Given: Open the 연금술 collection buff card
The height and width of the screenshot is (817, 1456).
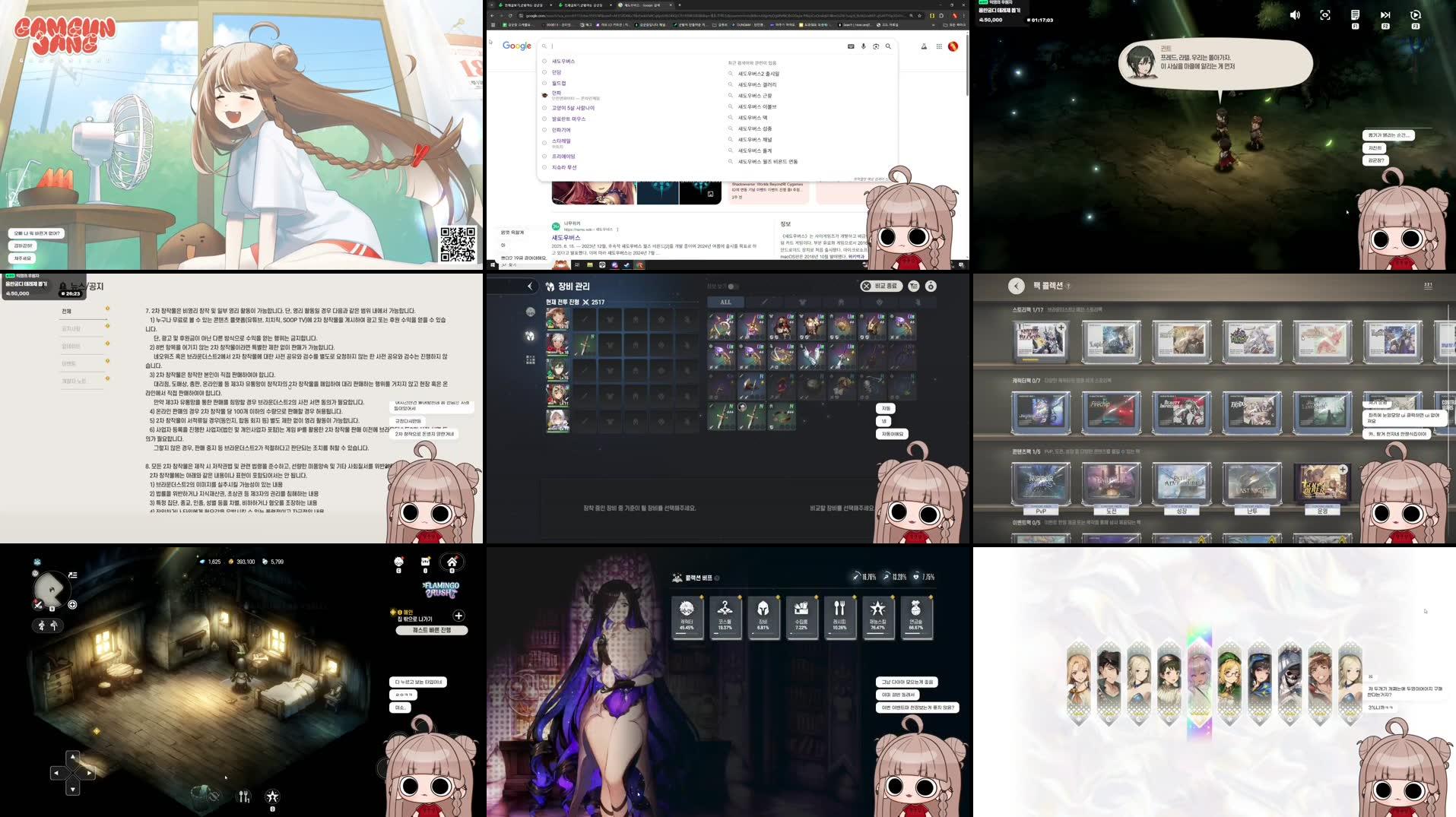Looking at the screenshot, I should pos(915,617).
